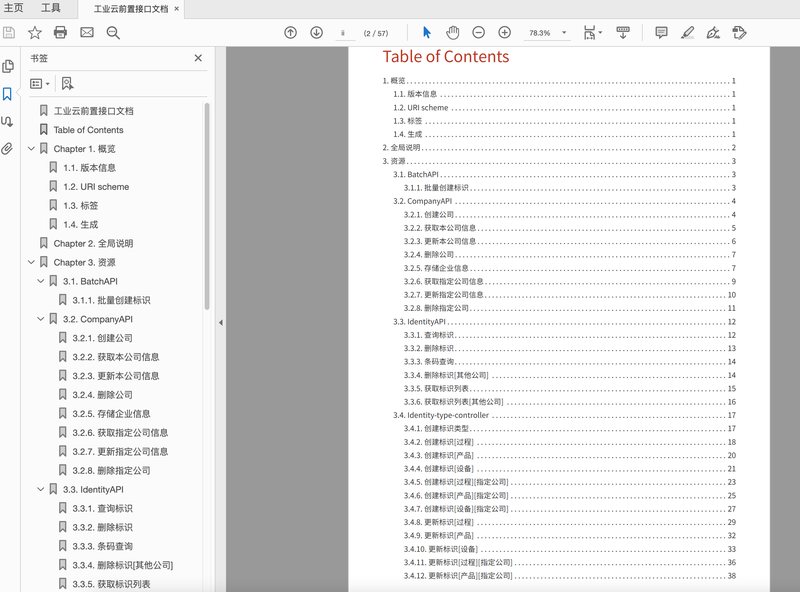The image size is (800, 592).
Task: Collapse the left pane with divider arrow
Action: 221,323
